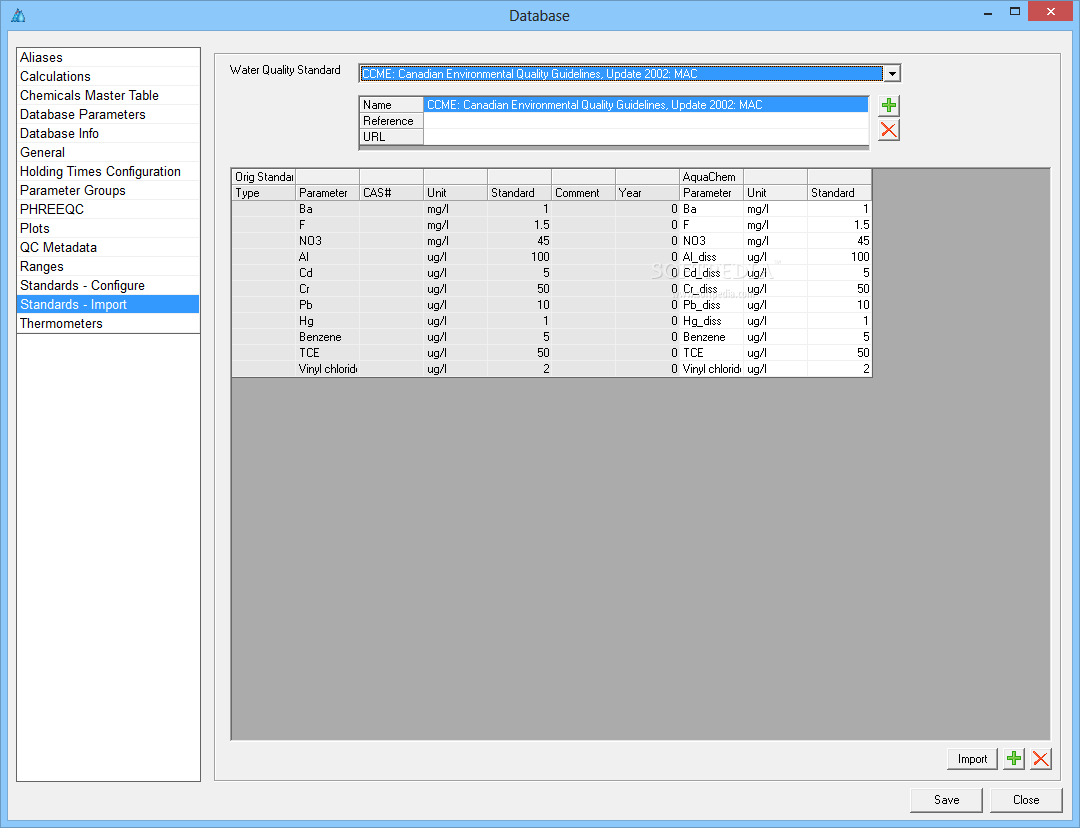The width and height of the screenshot is (1080, 828).
Task: Select the CCME standard combo box text
Action: [x=621, y=73]
